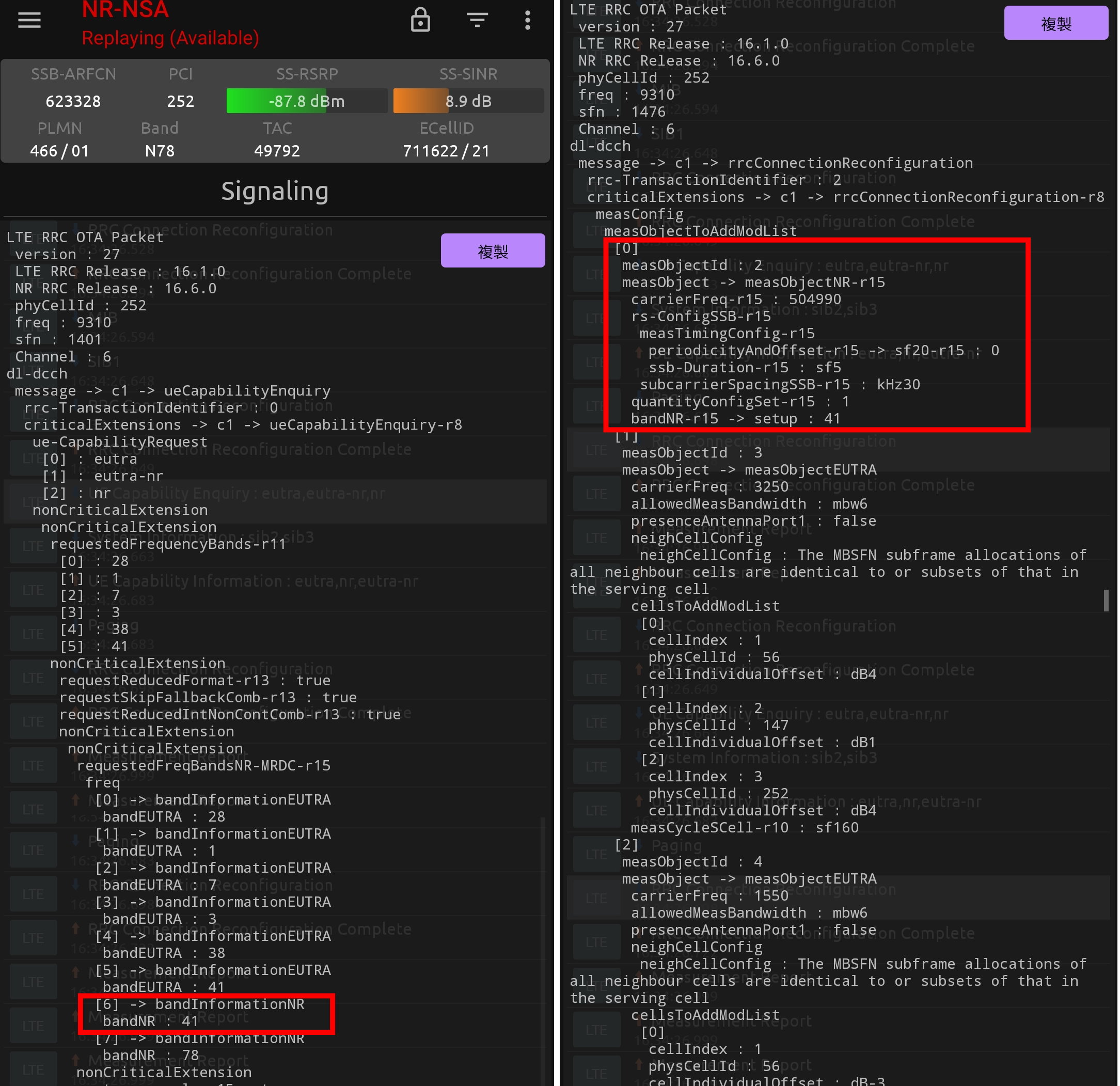
Task: Click the PCI value 252
Action: [x=181, y=101]
